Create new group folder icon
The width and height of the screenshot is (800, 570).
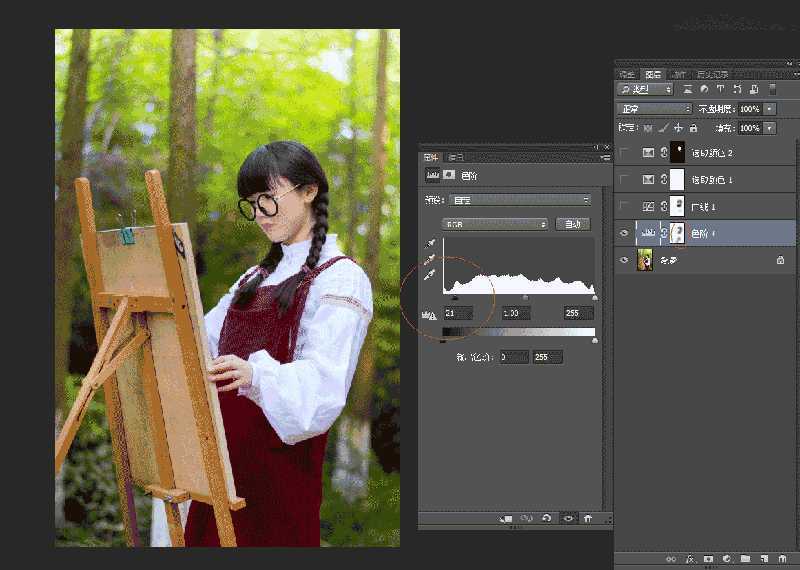pyautogui.click(x=744, y=558)
